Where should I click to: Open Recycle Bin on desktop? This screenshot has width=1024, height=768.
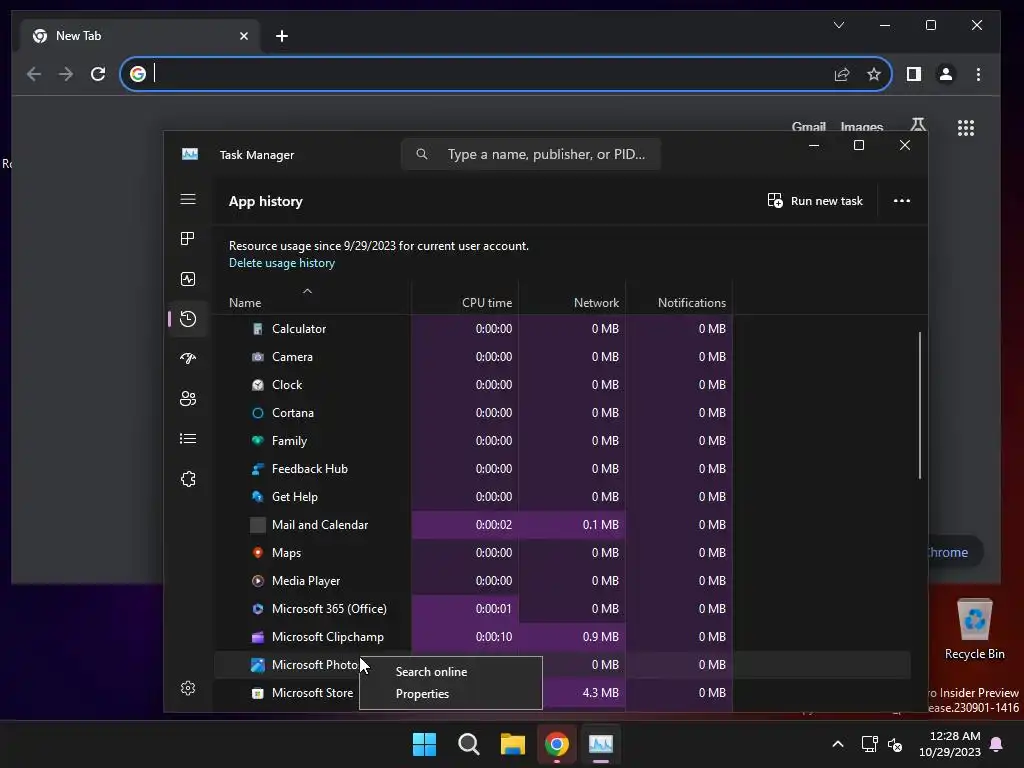coord(974,630)
